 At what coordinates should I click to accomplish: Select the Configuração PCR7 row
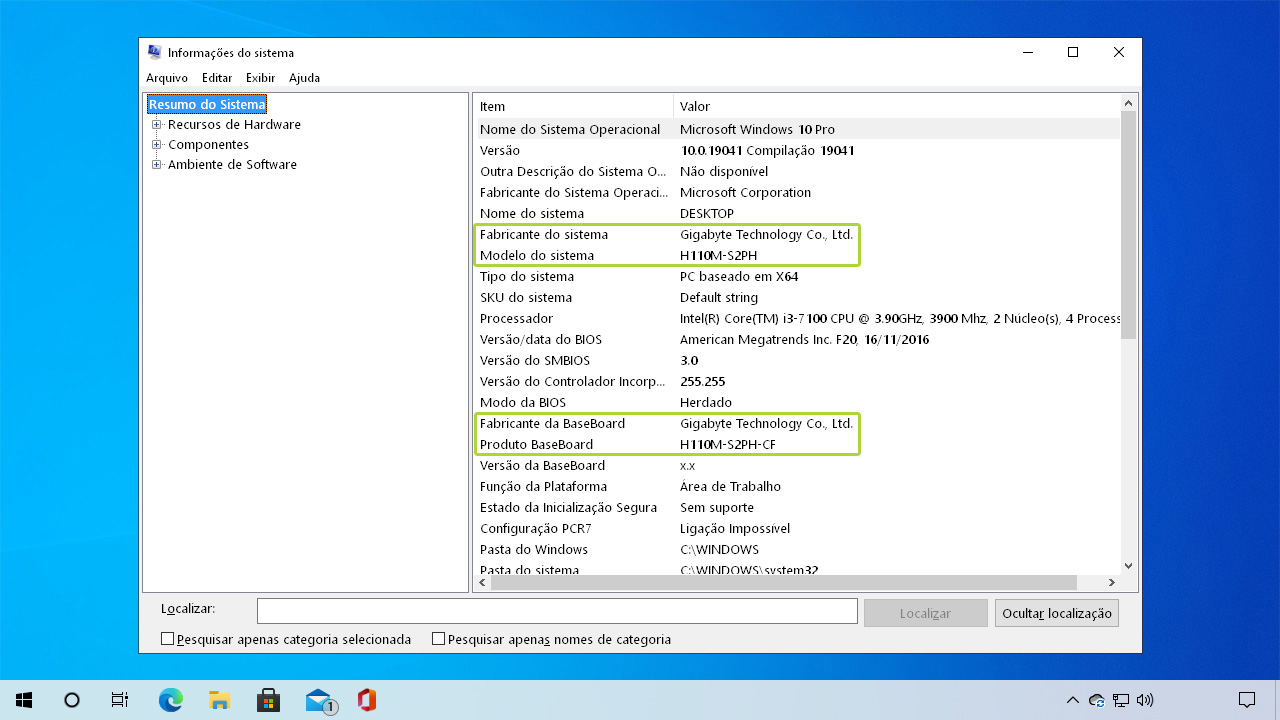(797, 528)
